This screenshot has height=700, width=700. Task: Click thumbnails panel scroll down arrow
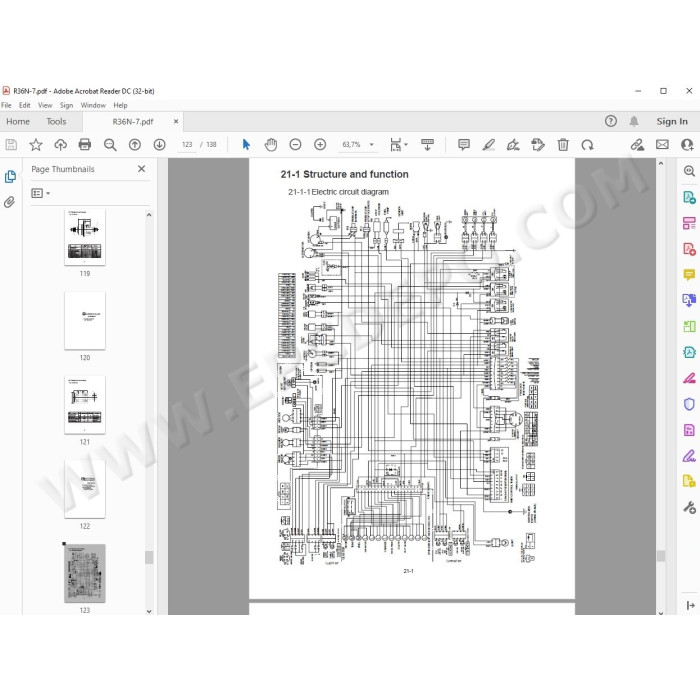coord(149,611)
